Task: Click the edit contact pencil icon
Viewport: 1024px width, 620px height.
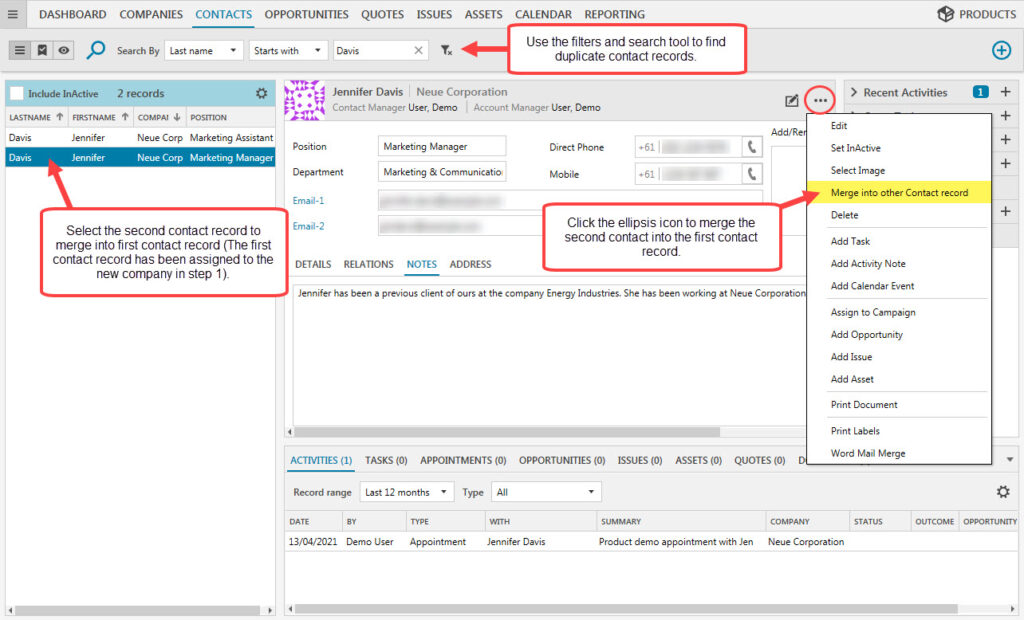Action: pyautogui.click(x=792, y=100)
